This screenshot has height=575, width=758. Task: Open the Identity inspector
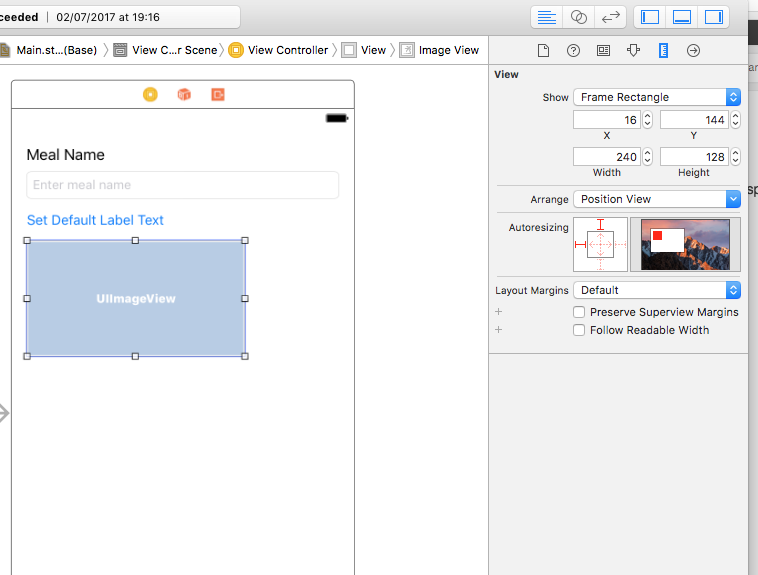pos(603,50)
